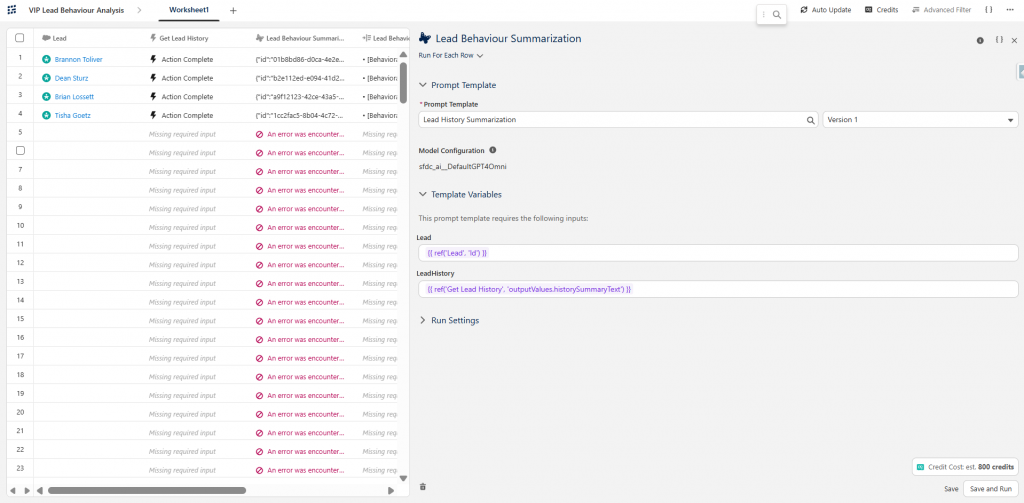Viewport: 1024px width, 503px height.
Task: Click the Lead column header icon
Action: [x=46, y=38]
